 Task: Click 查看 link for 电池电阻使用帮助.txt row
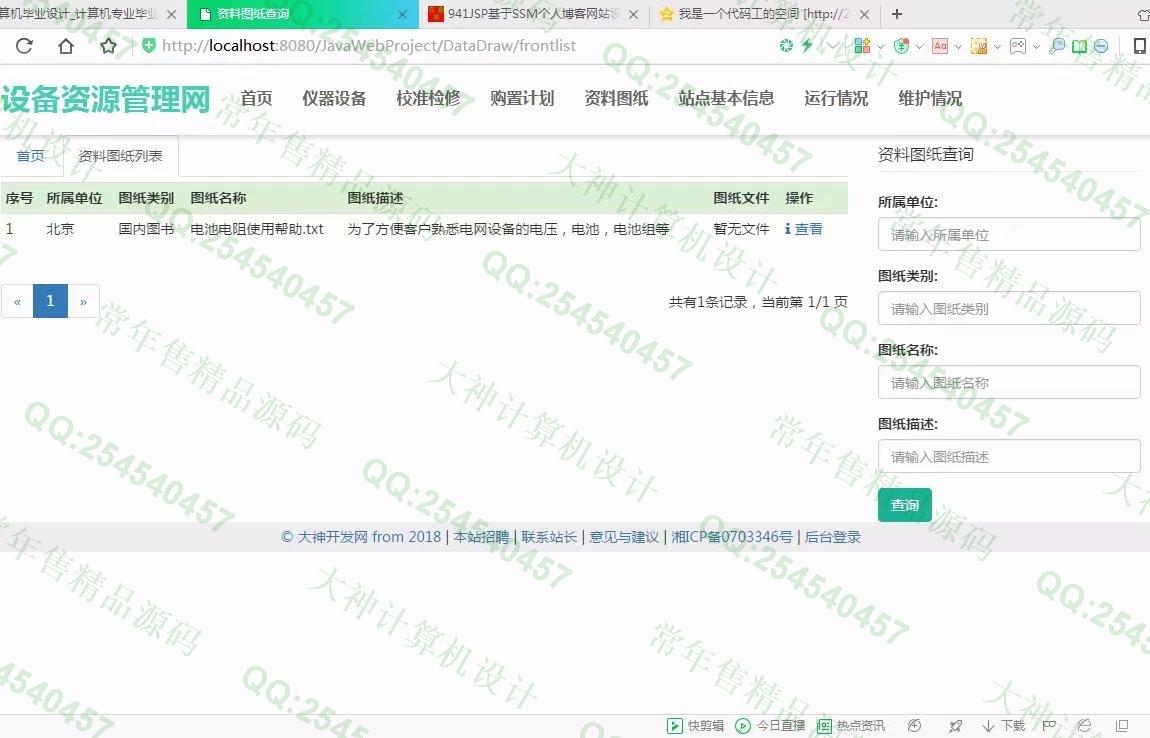coord(804,229)
